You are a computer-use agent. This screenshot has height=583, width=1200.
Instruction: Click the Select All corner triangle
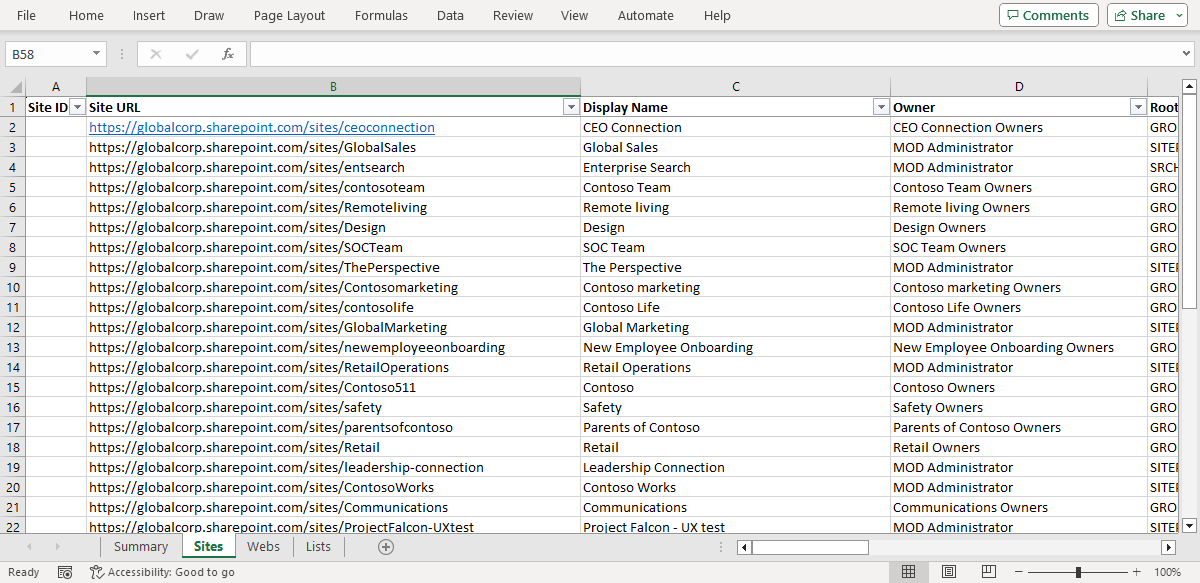pyautogui.click(x=14, y=87)
